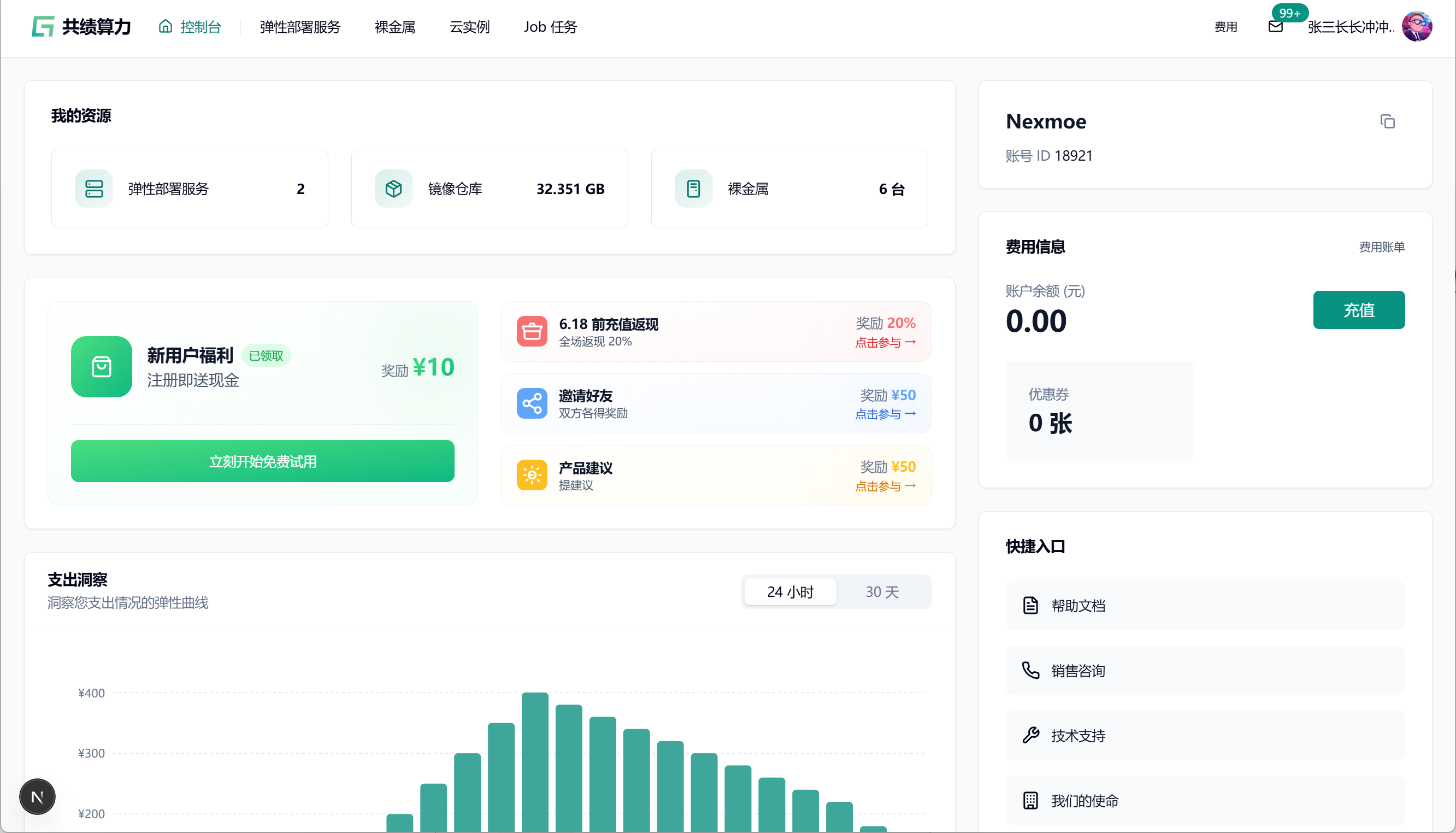Click the 产品建议 lightbulb icon
The height and width of the screenshot is (833, 1456).
[x=532, y=475]
